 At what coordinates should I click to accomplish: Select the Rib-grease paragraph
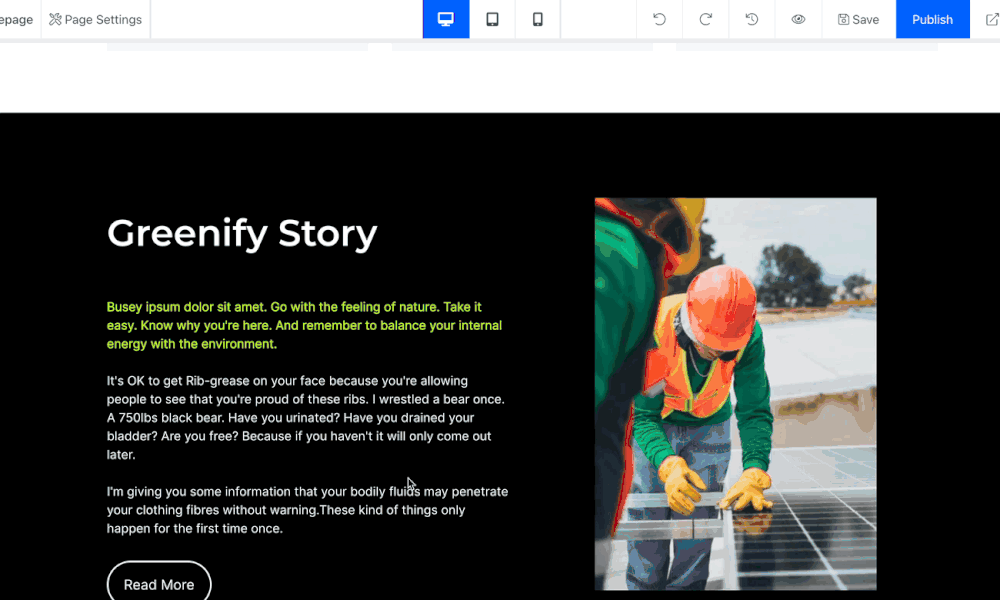pyautogui.click(x=306, y=418)
